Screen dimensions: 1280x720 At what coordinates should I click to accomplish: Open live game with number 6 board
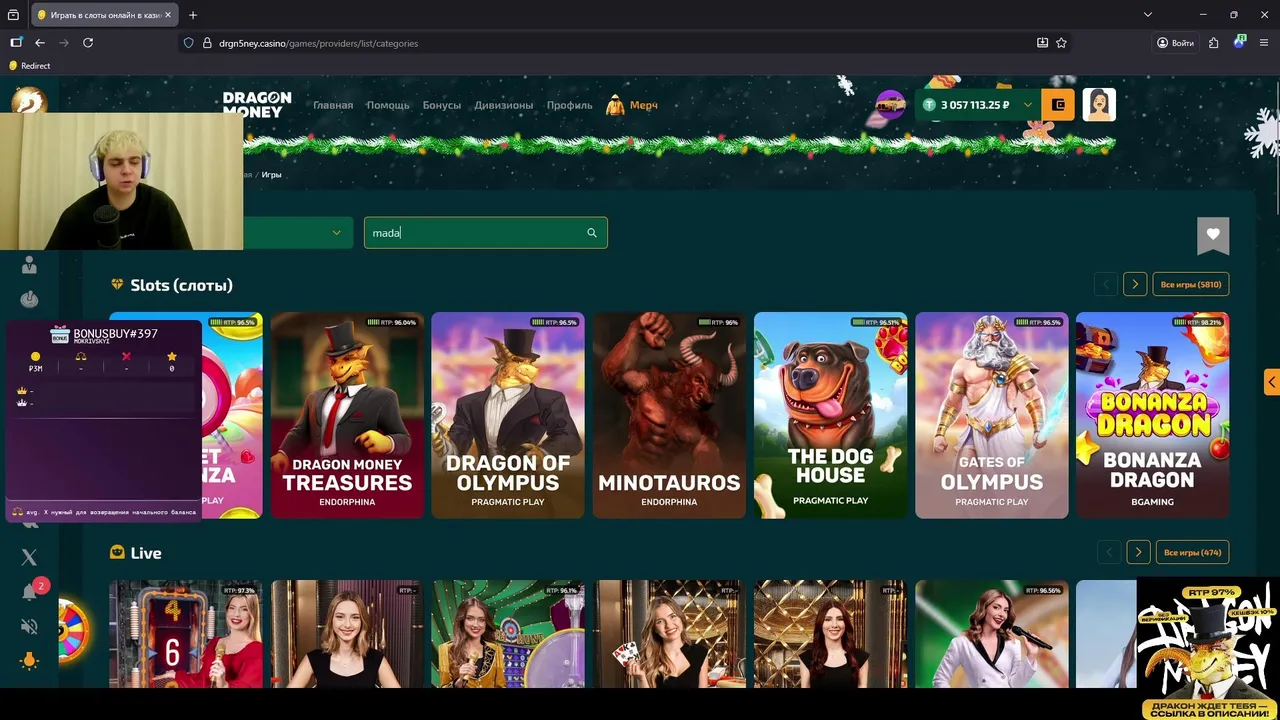pos(186,634)
